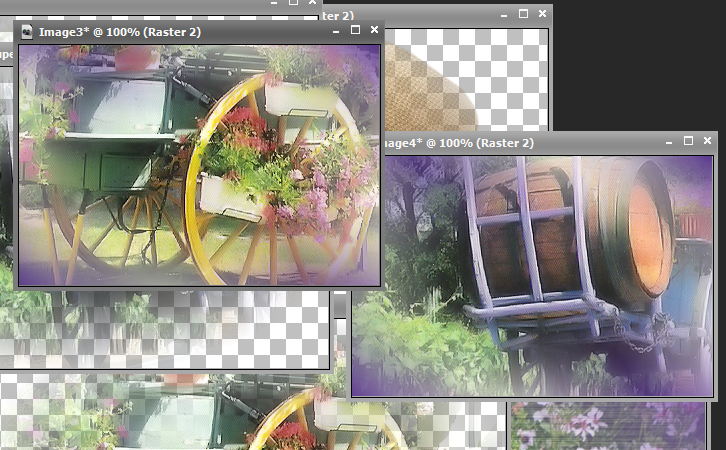Maximize the burlap texture image window
This screenshot has width=726, height=450.
(523, 14)
